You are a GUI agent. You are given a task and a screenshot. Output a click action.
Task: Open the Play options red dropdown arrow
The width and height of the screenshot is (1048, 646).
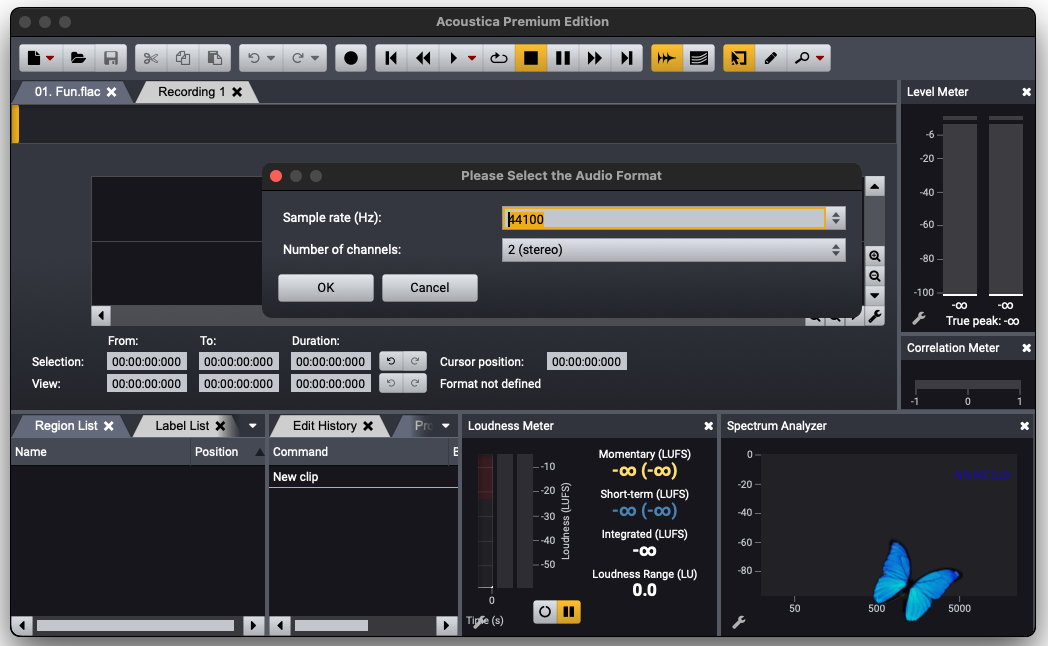tap(472, 58)
